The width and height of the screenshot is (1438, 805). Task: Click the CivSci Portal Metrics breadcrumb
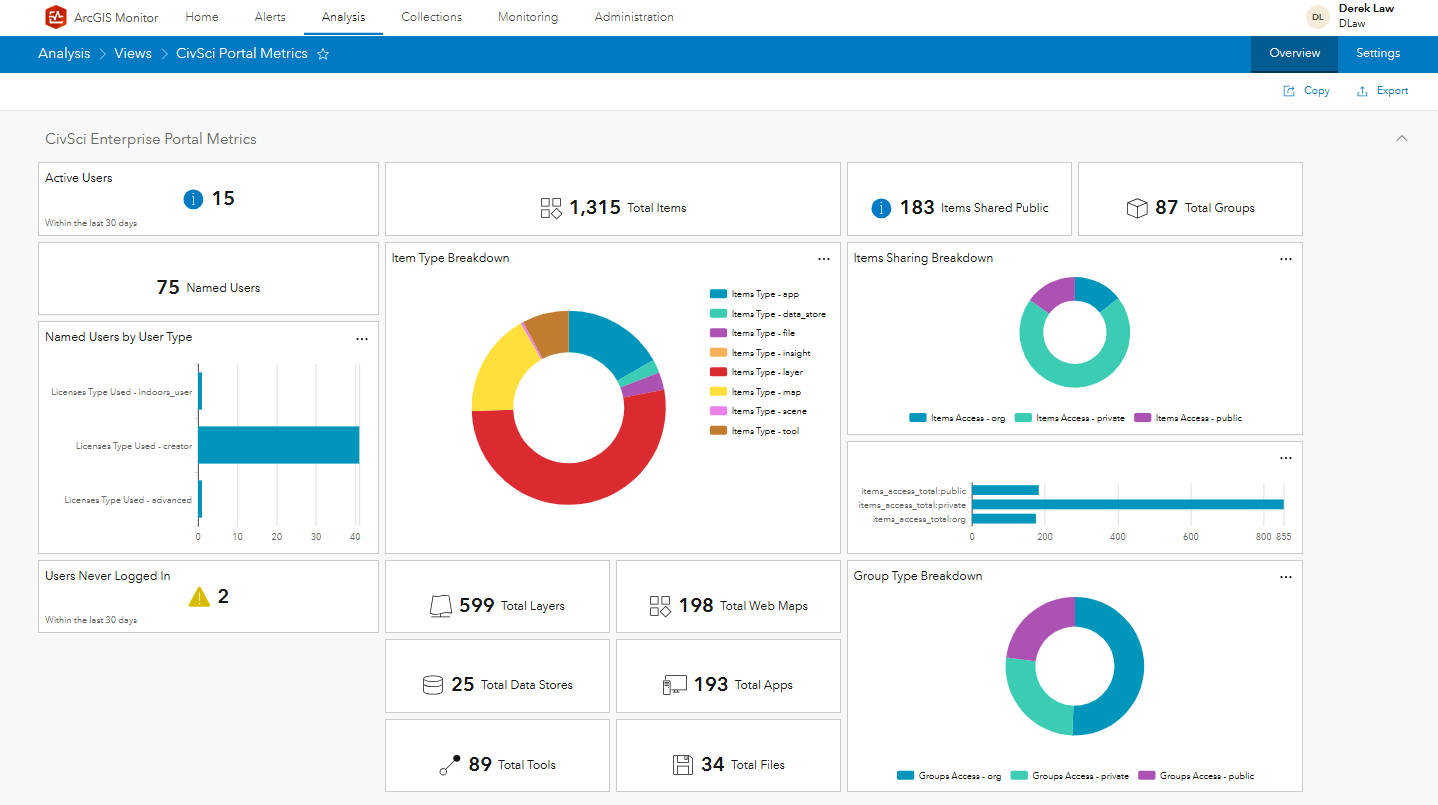pos(242,54)
